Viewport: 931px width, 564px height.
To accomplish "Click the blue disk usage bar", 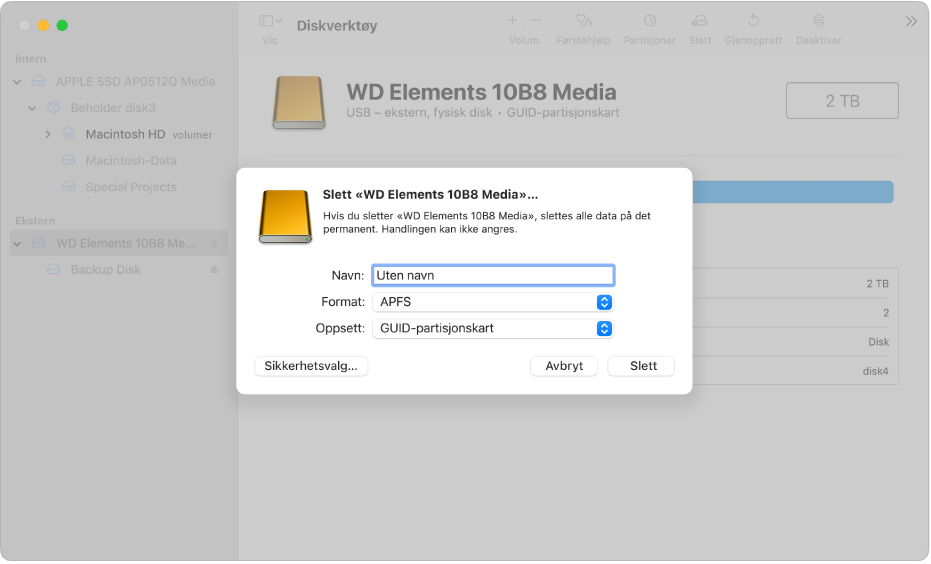I will coord(793,192).
